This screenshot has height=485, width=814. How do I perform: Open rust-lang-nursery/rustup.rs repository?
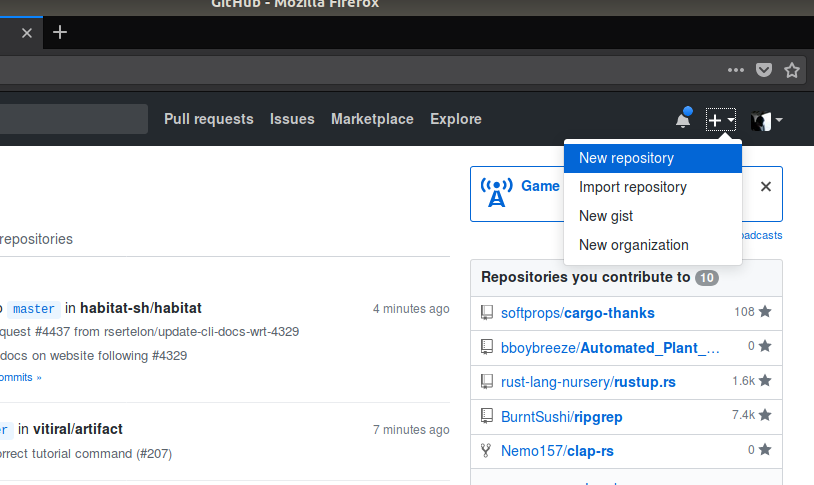(x=588, y=382)
